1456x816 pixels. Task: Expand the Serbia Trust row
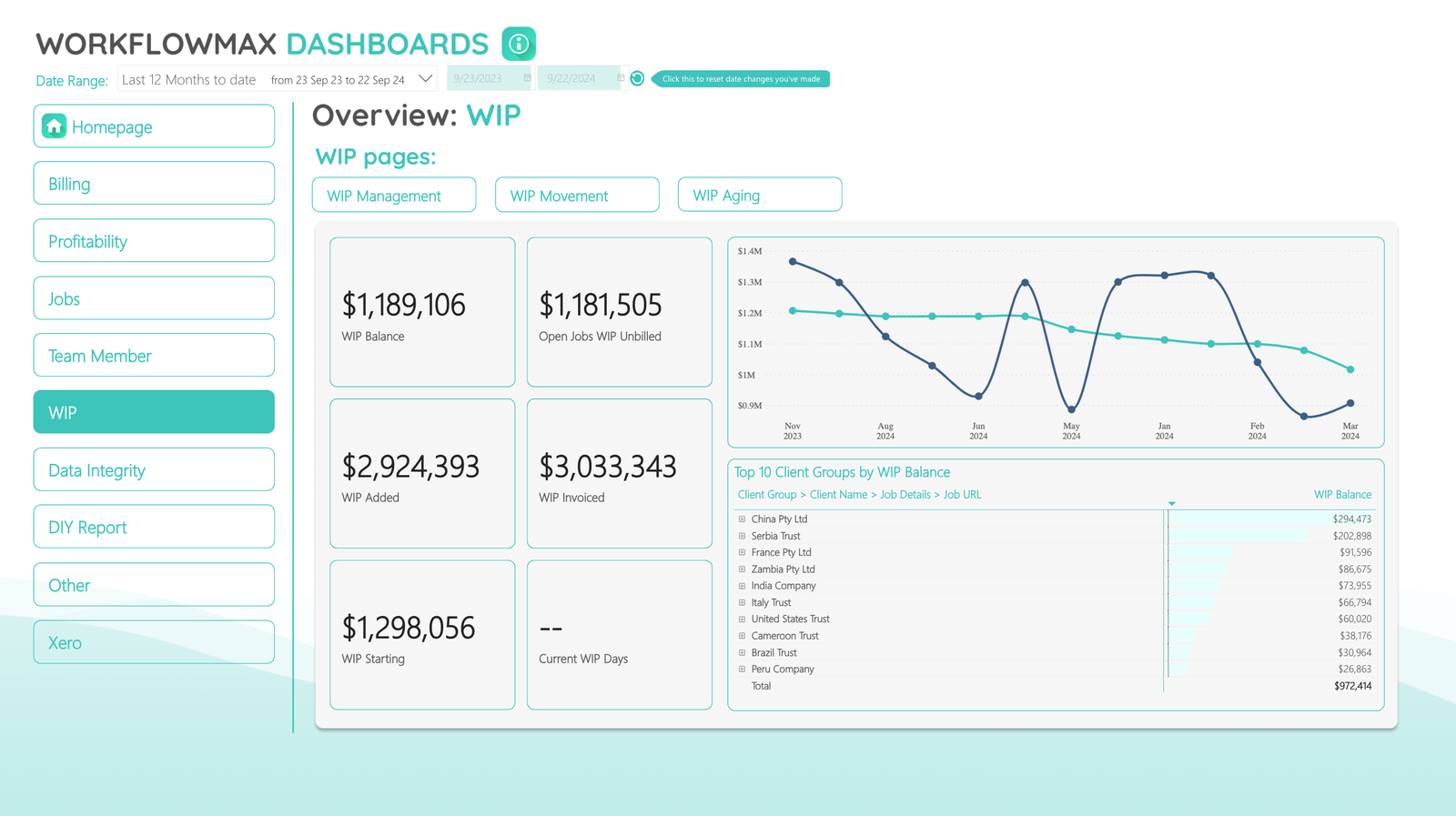coord(742,536)
